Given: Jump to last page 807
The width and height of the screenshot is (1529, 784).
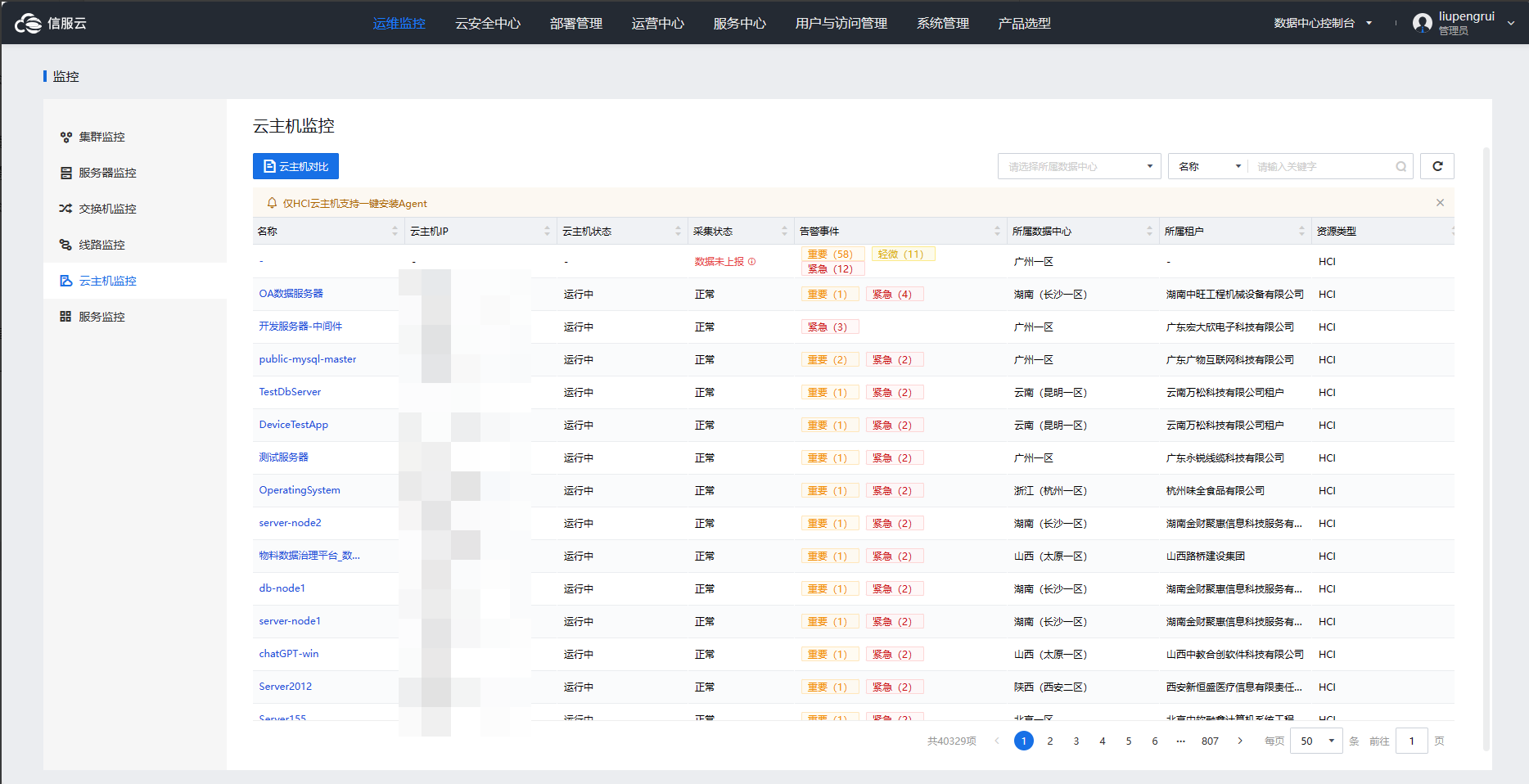Looking at the screenshot, I should coord(1210,741).
